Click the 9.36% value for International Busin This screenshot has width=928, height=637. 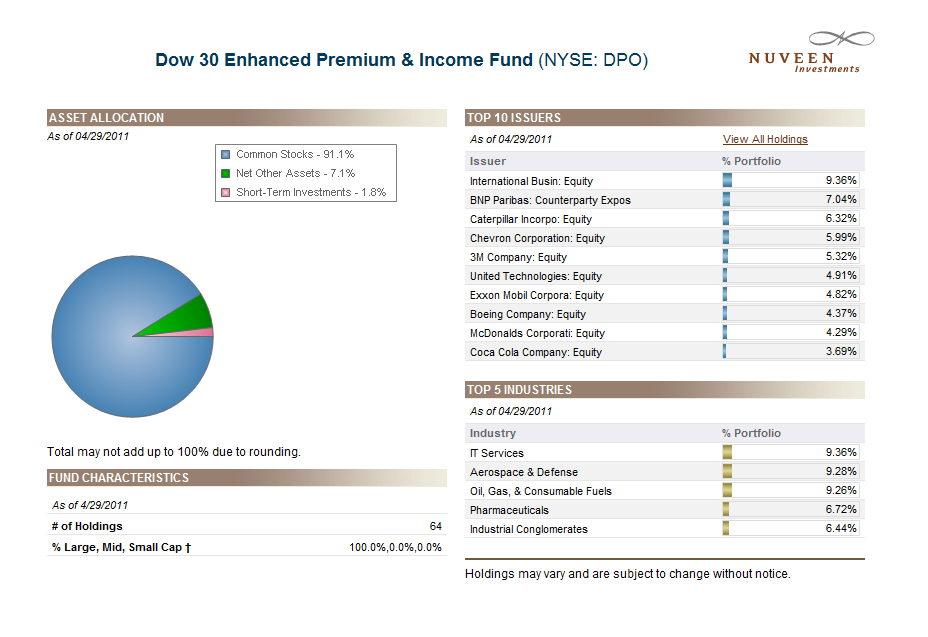(841, 180)
